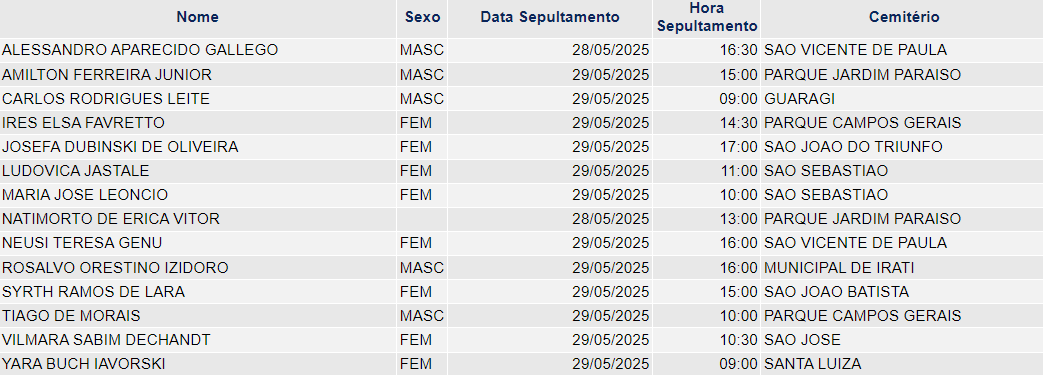Click the Data Sepultamento column header

[549, 17]
